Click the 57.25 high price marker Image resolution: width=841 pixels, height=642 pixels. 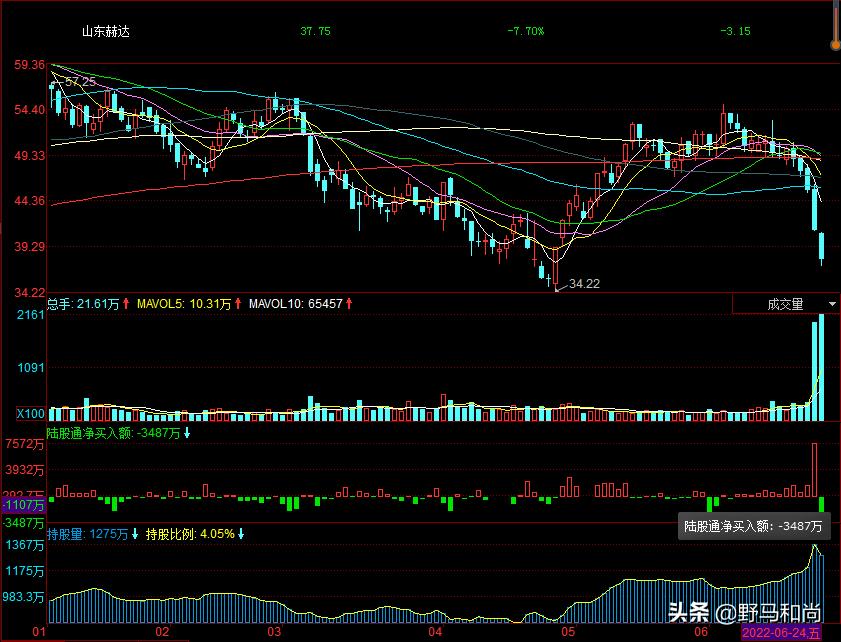click(80, 81)
